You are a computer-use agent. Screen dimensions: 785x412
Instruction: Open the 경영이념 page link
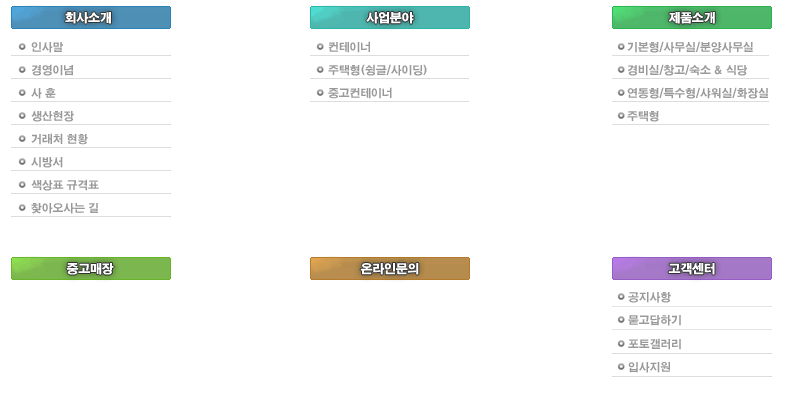pos(52,70)
